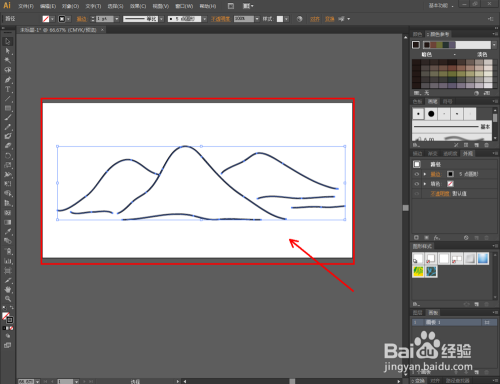This screenshot has height=384, width=500.
Task: Toggle the fill/stroke indicator in the toolbox
Action: pos(7,317)
